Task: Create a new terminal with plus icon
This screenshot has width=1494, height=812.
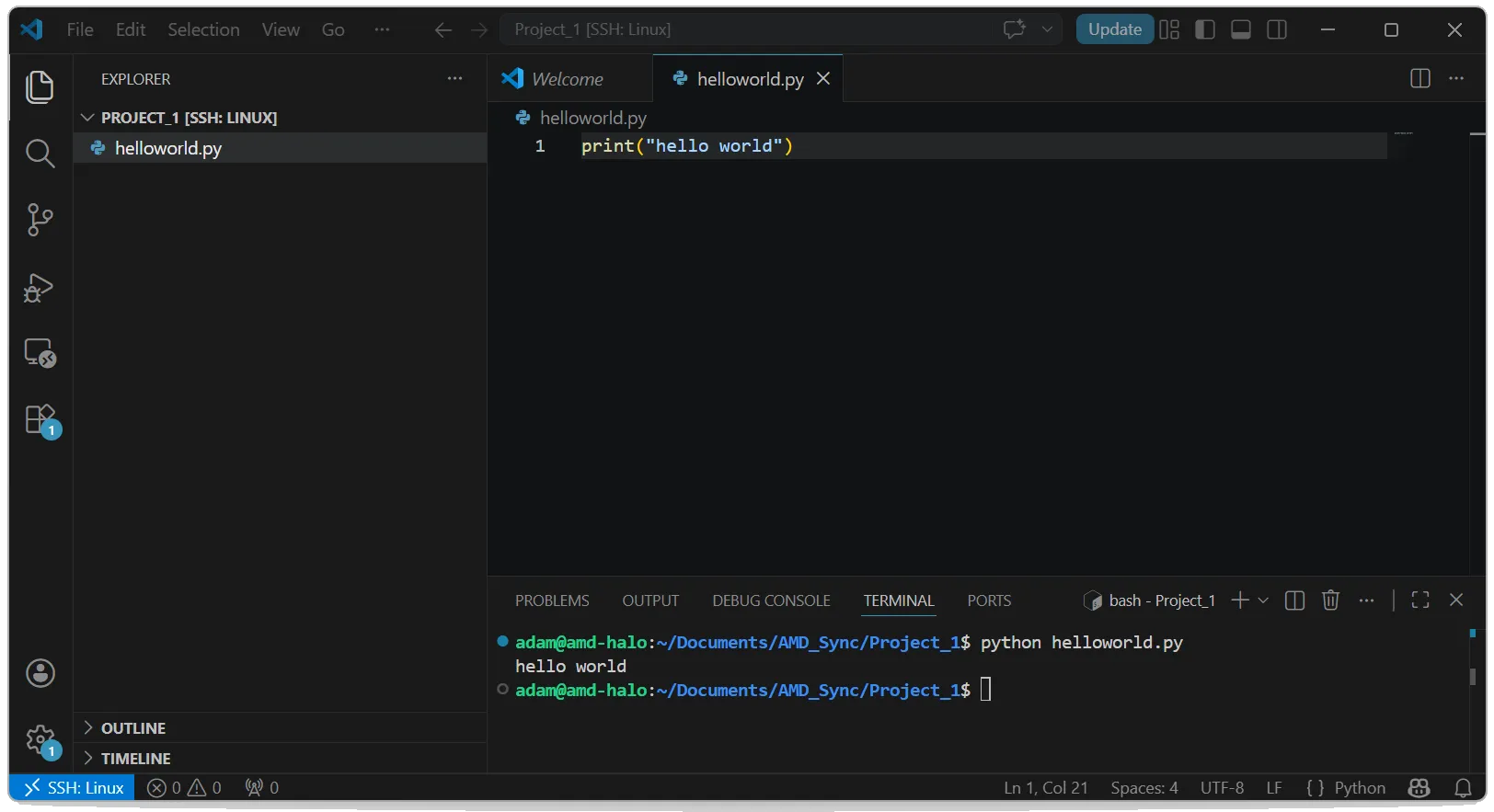Action: (1240, 600)
